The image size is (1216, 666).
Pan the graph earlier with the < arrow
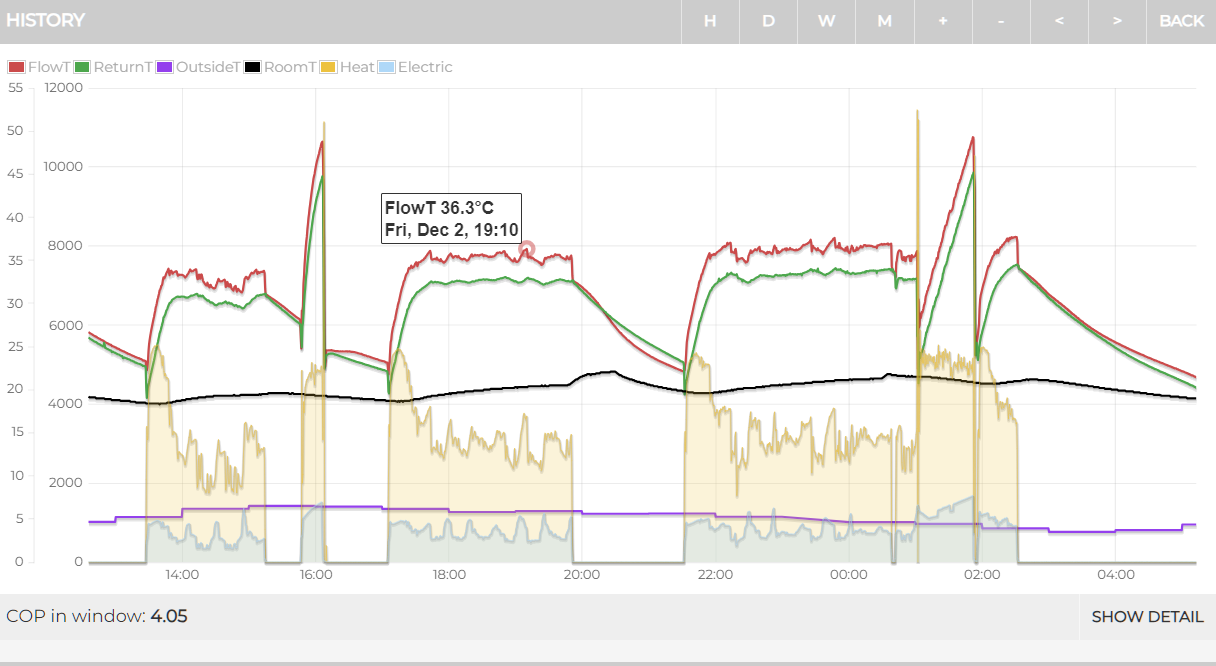pyautogui.click(x=1058, y=21)
